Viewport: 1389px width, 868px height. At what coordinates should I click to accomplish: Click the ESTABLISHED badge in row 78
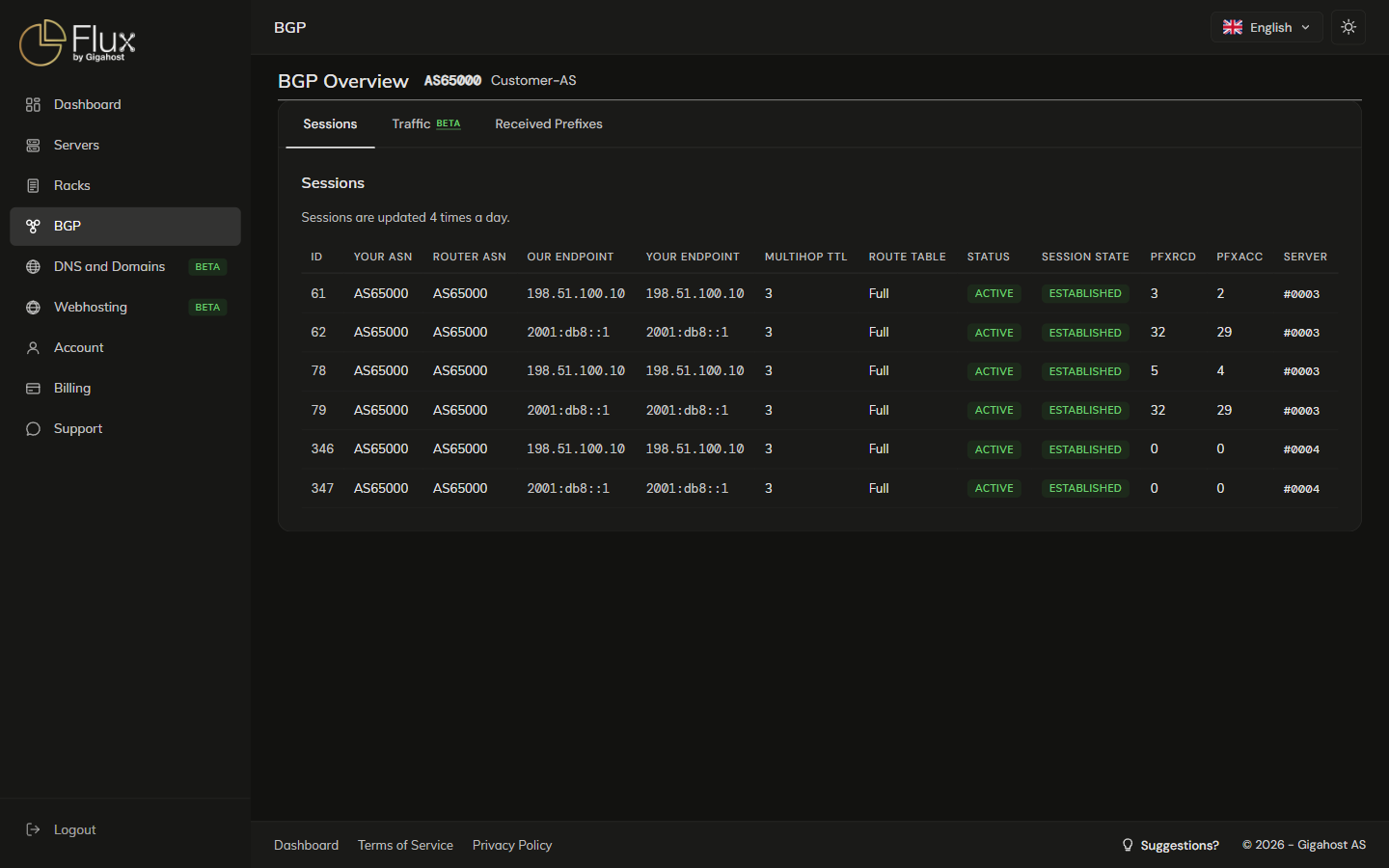coord(1085,371)
